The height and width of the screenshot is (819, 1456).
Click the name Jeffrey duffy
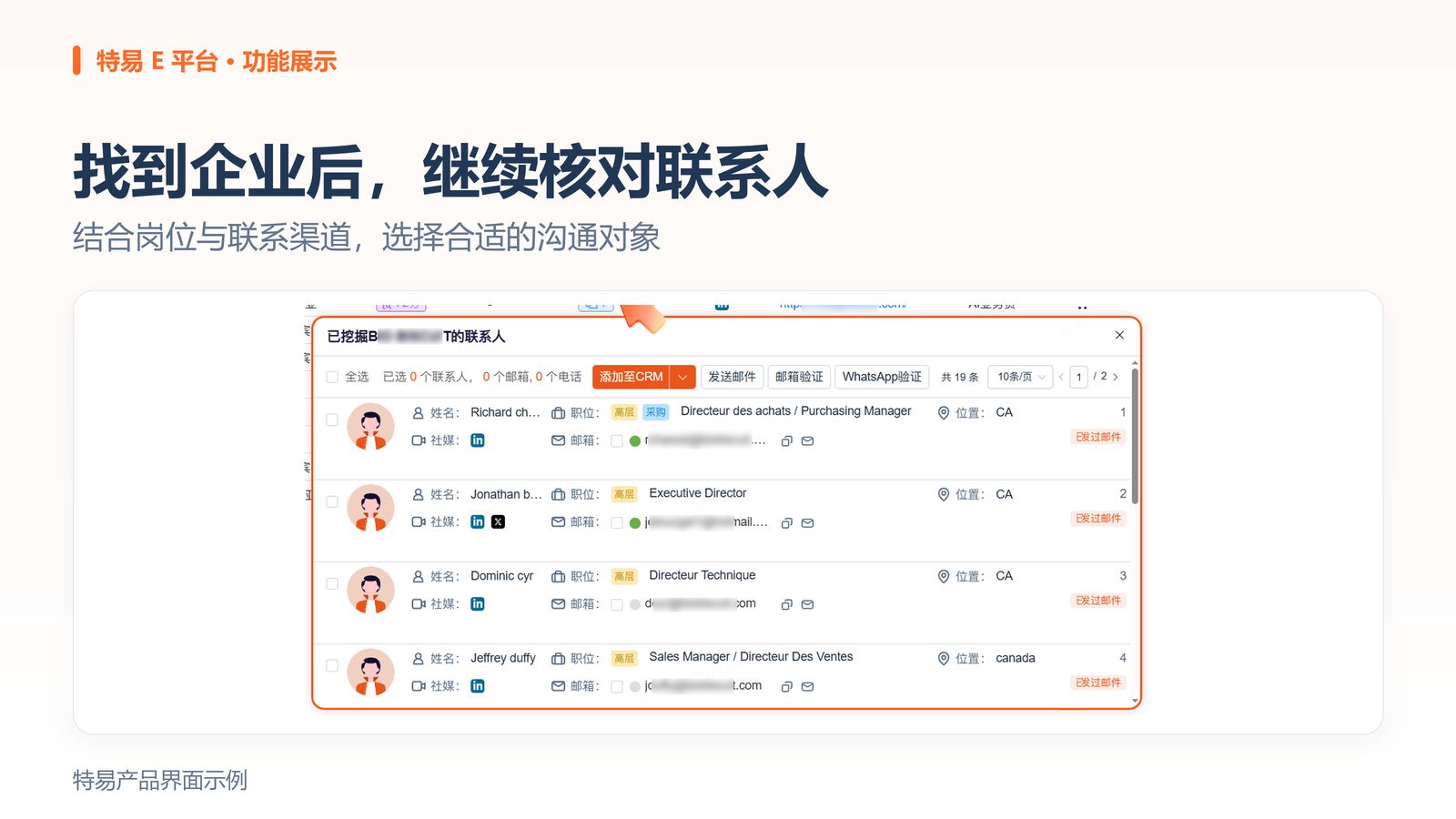pyautogui.click(x=503, y=658)
